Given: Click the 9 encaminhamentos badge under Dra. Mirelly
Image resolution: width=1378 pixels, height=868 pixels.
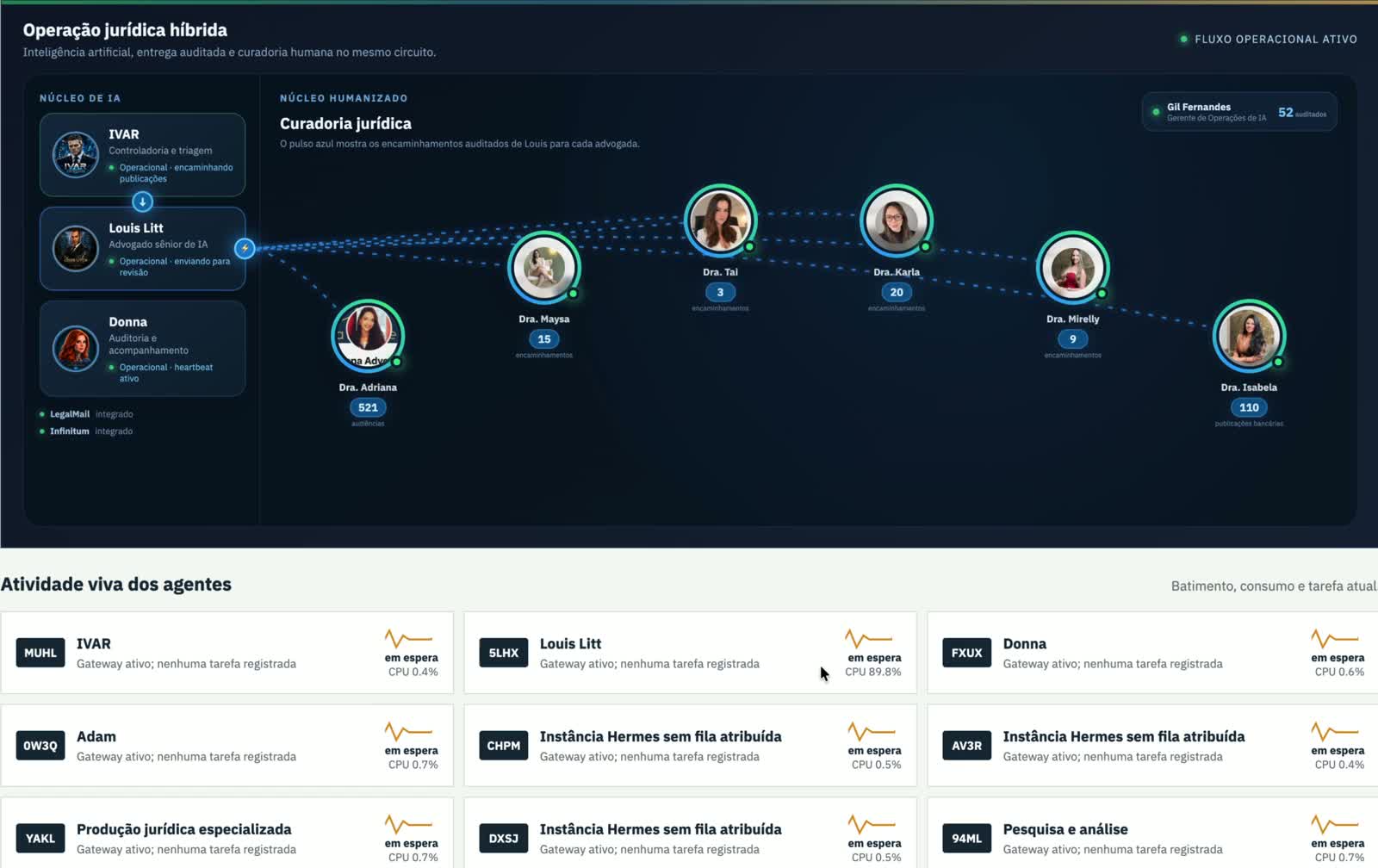Looking at the screenshot, I should click(1072, 339).
